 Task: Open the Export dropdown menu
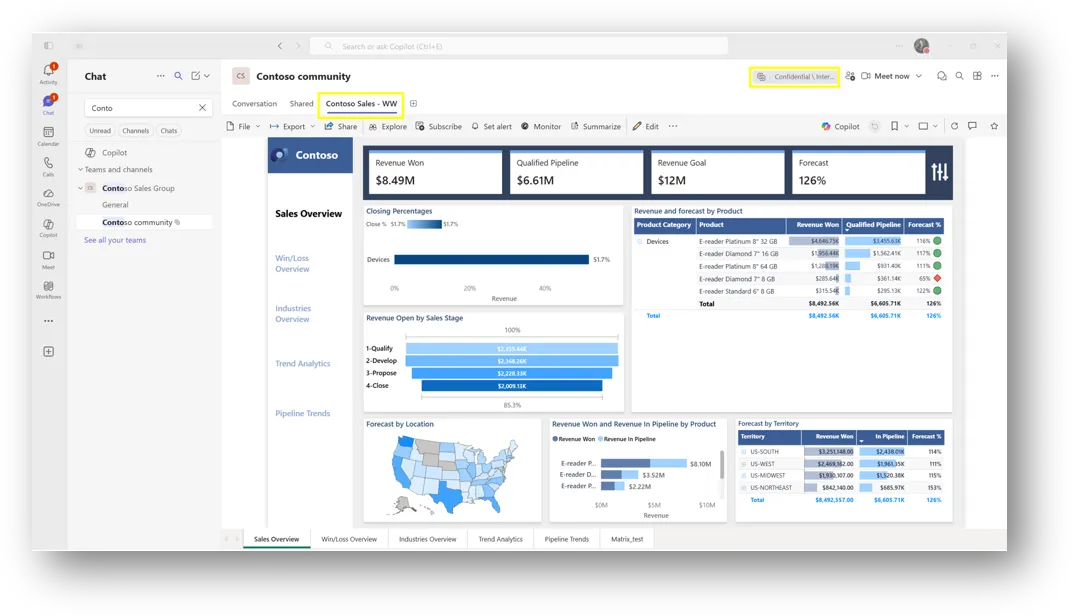click(x=293, y=126)
